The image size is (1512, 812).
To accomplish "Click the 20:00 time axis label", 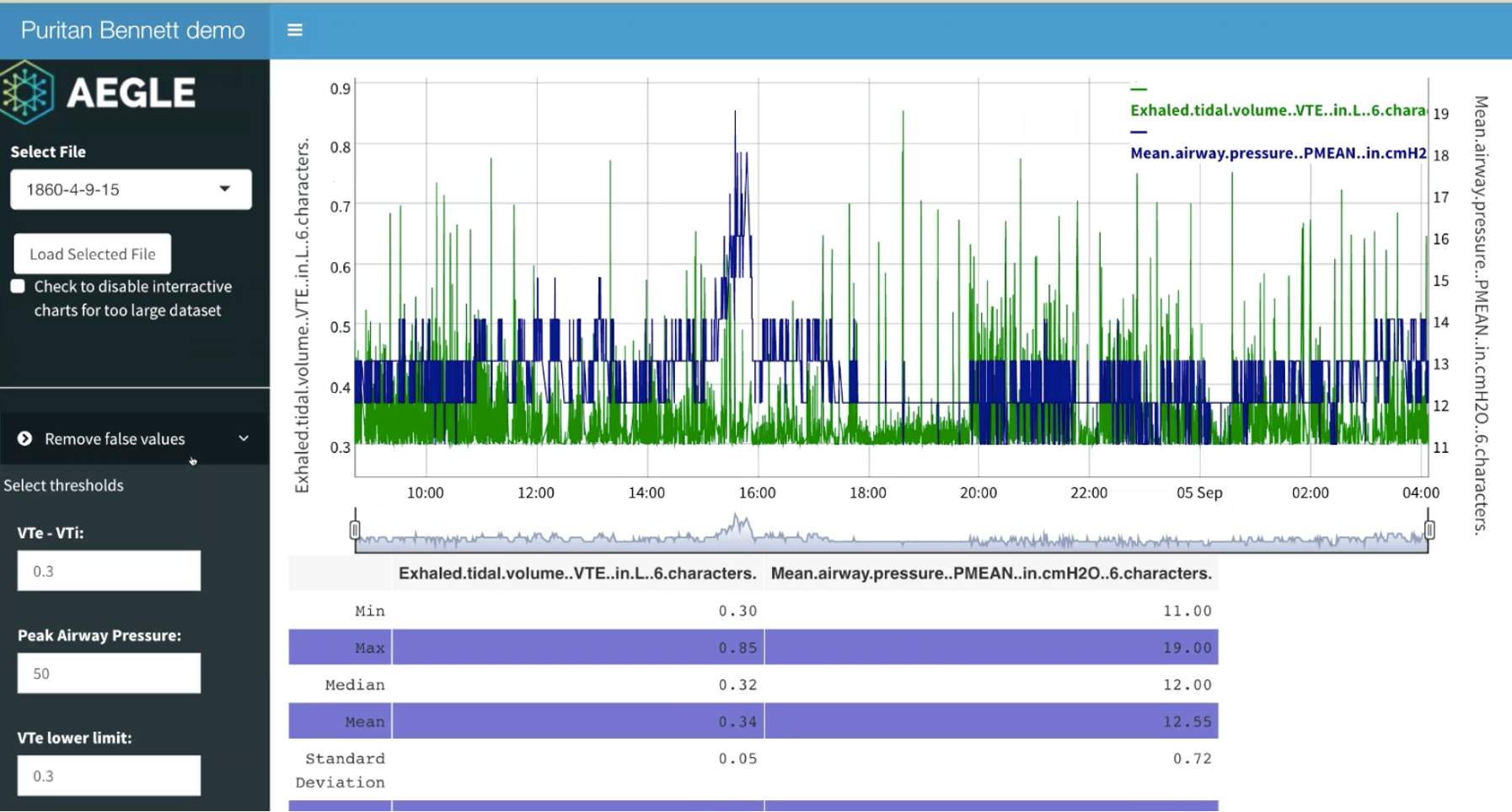I will [978, 492].
